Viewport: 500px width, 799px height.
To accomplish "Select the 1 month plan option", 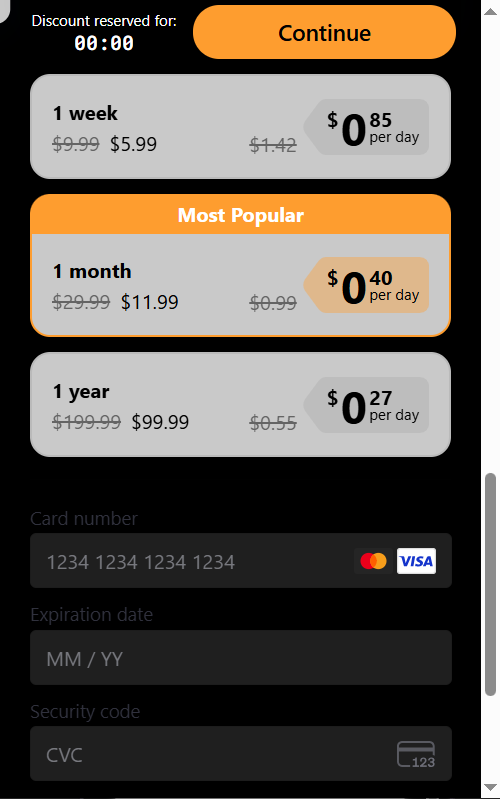I will [x=241, y=285].
